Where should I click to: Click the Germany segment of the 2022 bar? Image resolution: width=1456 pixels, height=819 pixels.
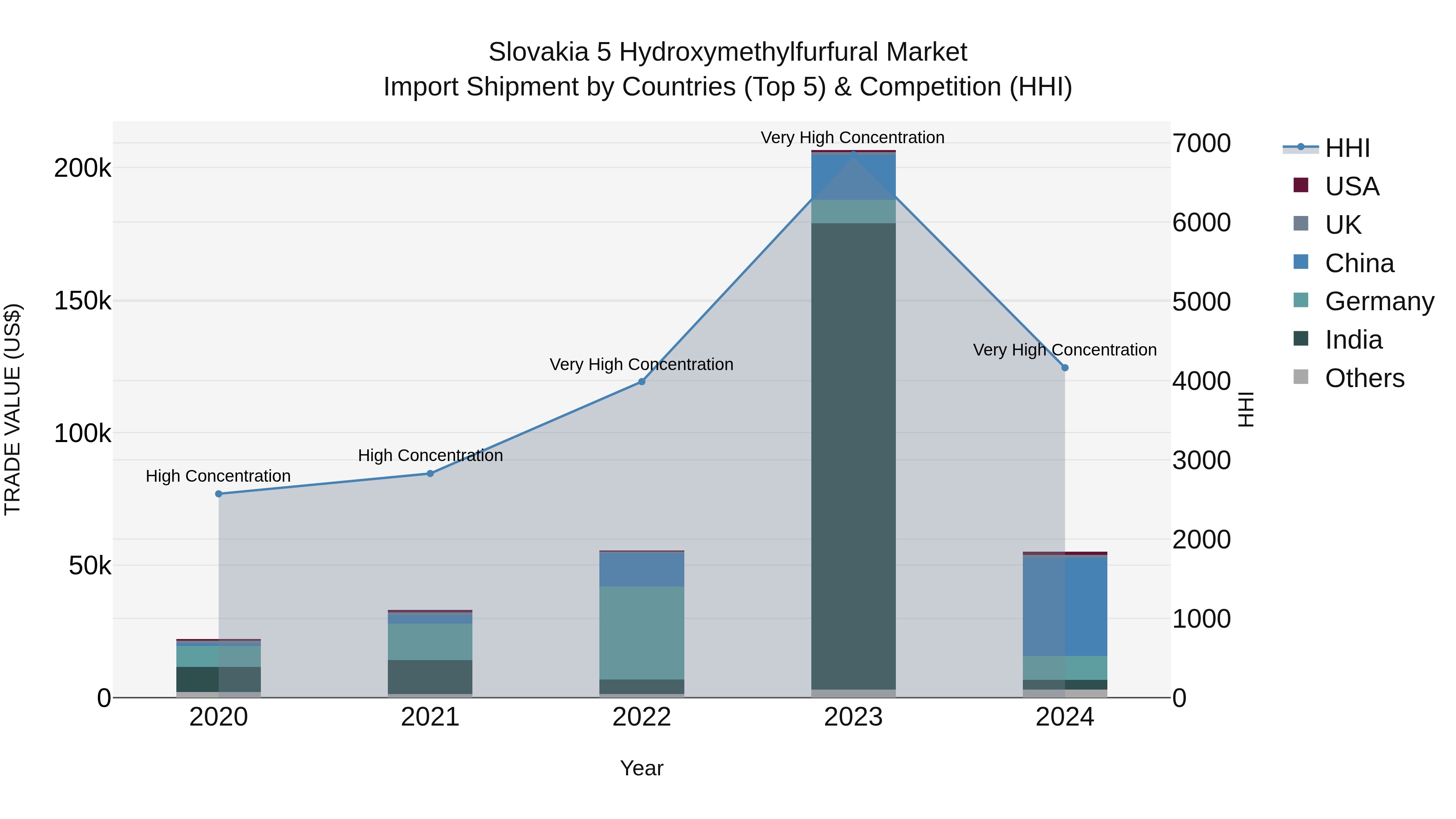[641, 633]
